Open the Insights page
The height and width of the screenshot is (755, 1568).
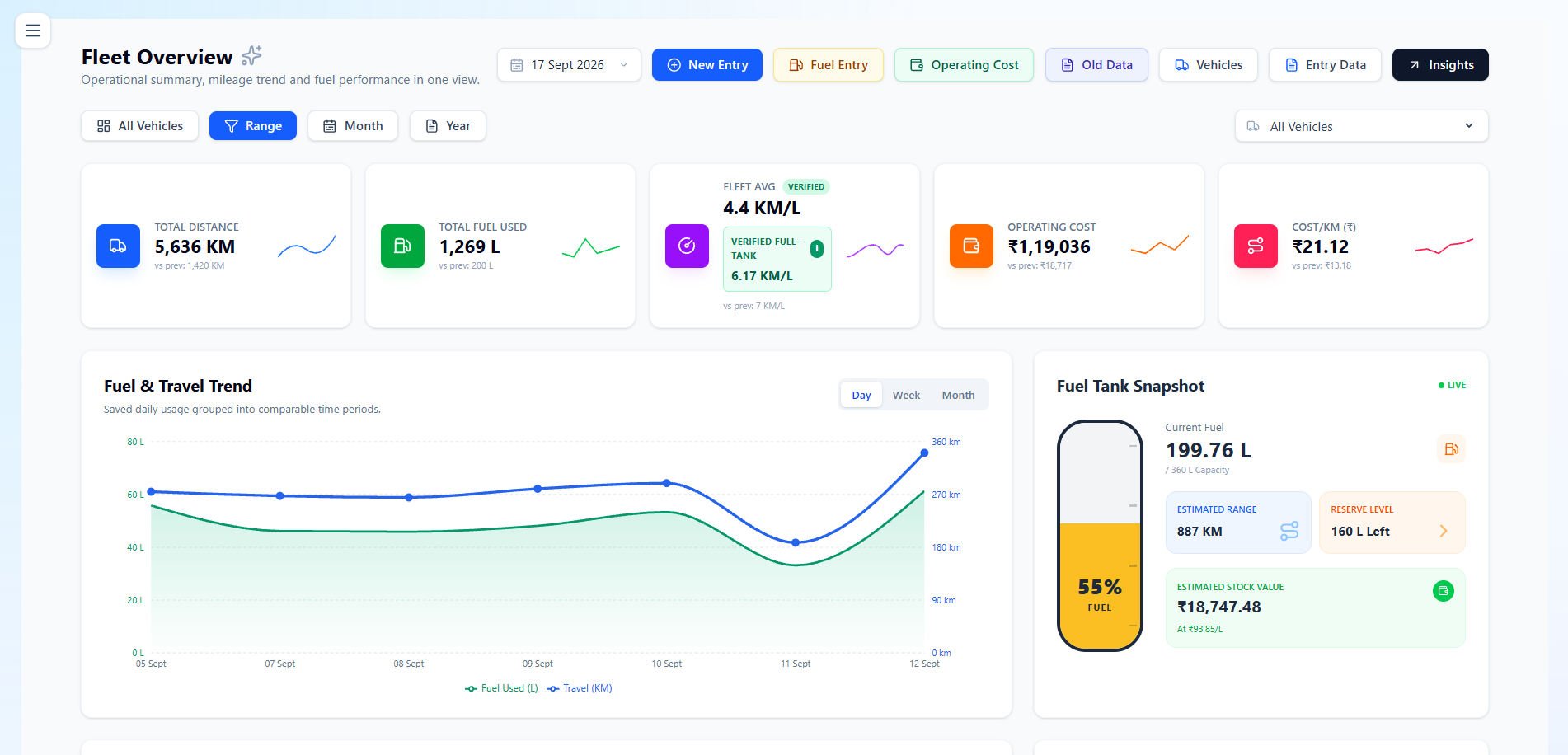tap(1440, 65)
